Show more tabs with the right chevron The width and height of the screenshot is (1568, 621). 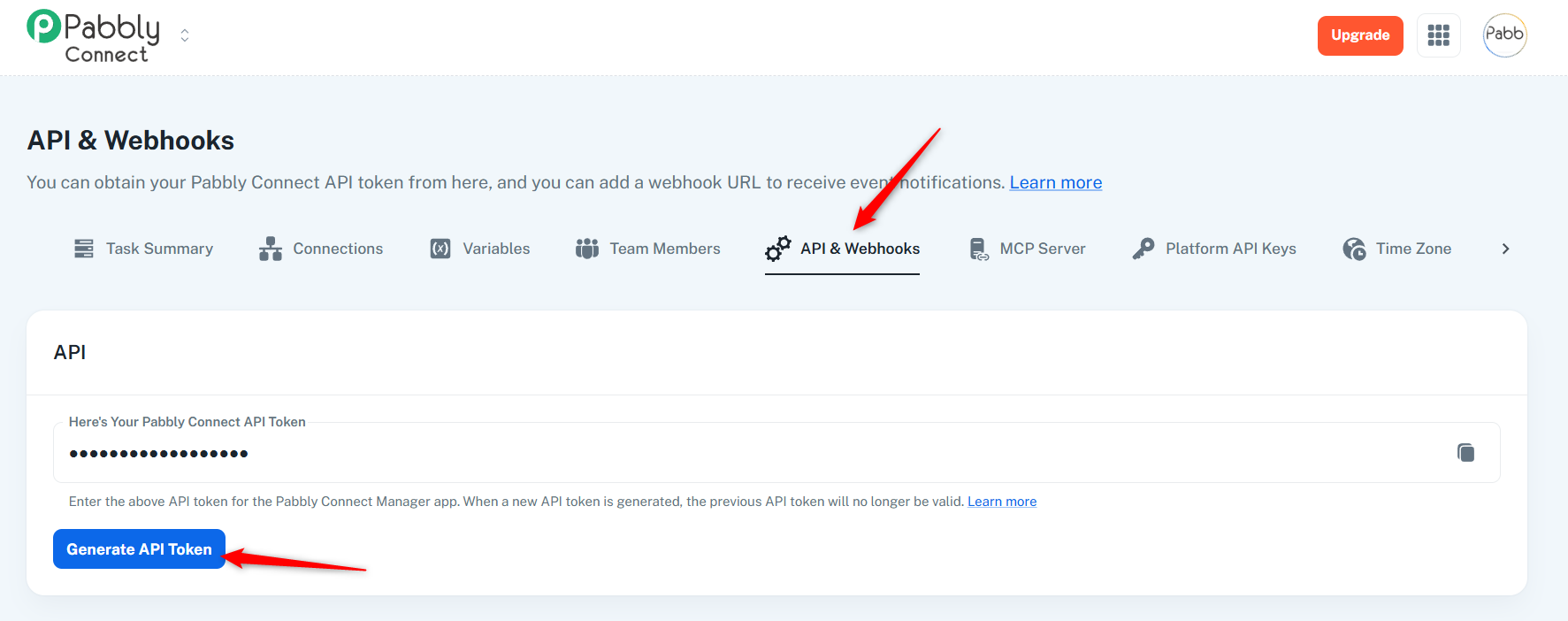[1506, 249]
